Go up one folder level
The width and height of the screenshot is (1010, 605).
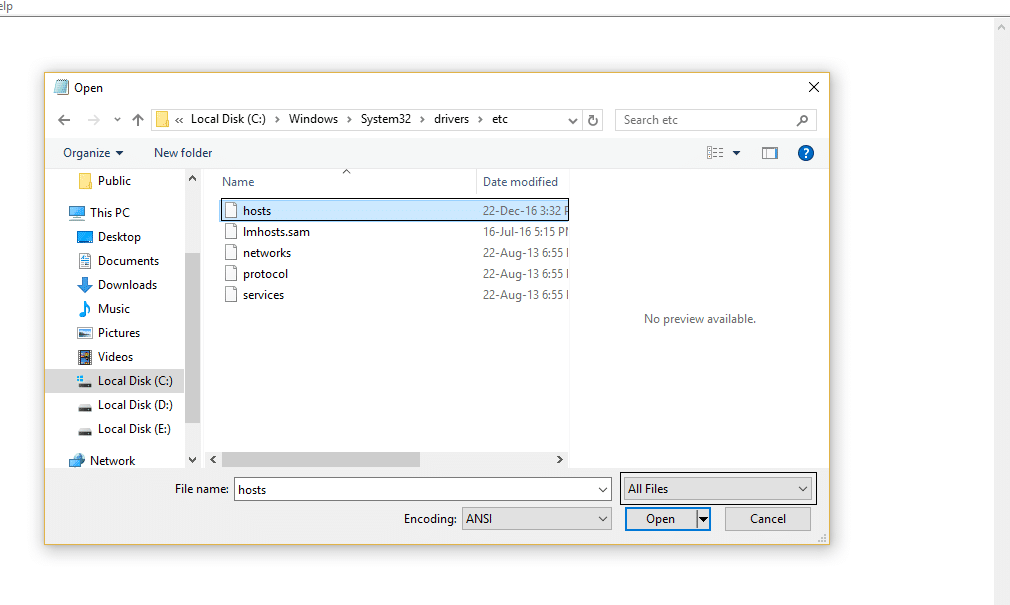tap(137, 120)
